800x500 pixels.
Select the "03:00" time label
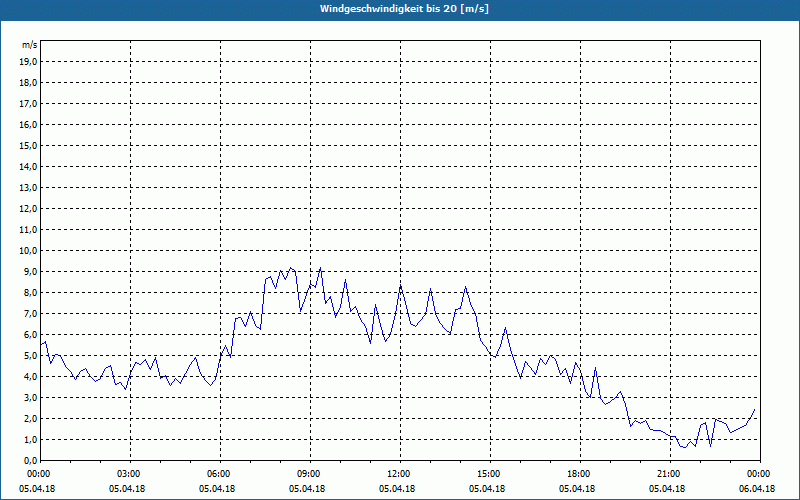(127, 474)
